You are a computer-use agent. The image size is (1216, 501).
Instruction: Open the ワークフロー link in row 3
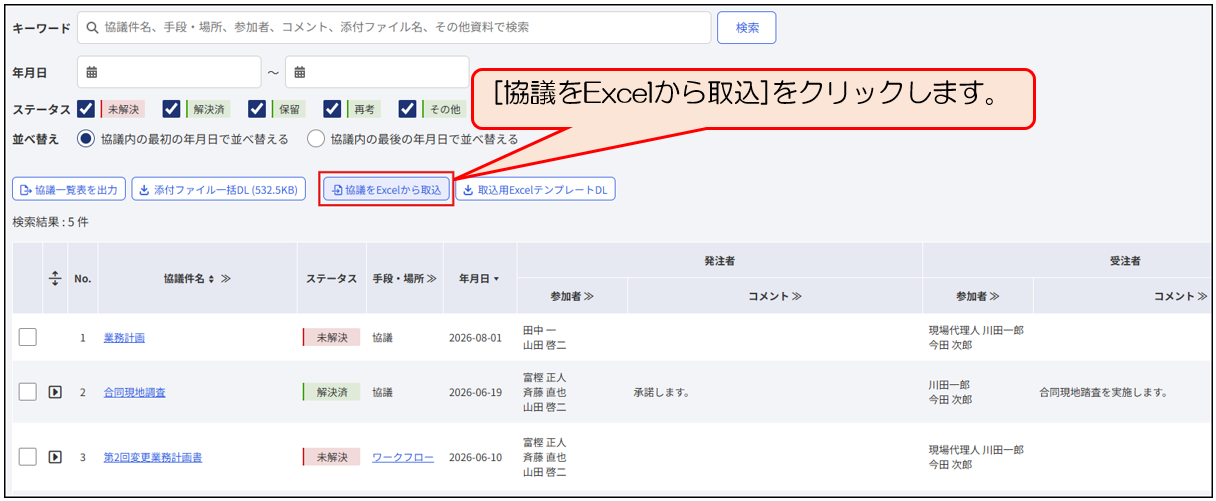(x=403, y=457)
